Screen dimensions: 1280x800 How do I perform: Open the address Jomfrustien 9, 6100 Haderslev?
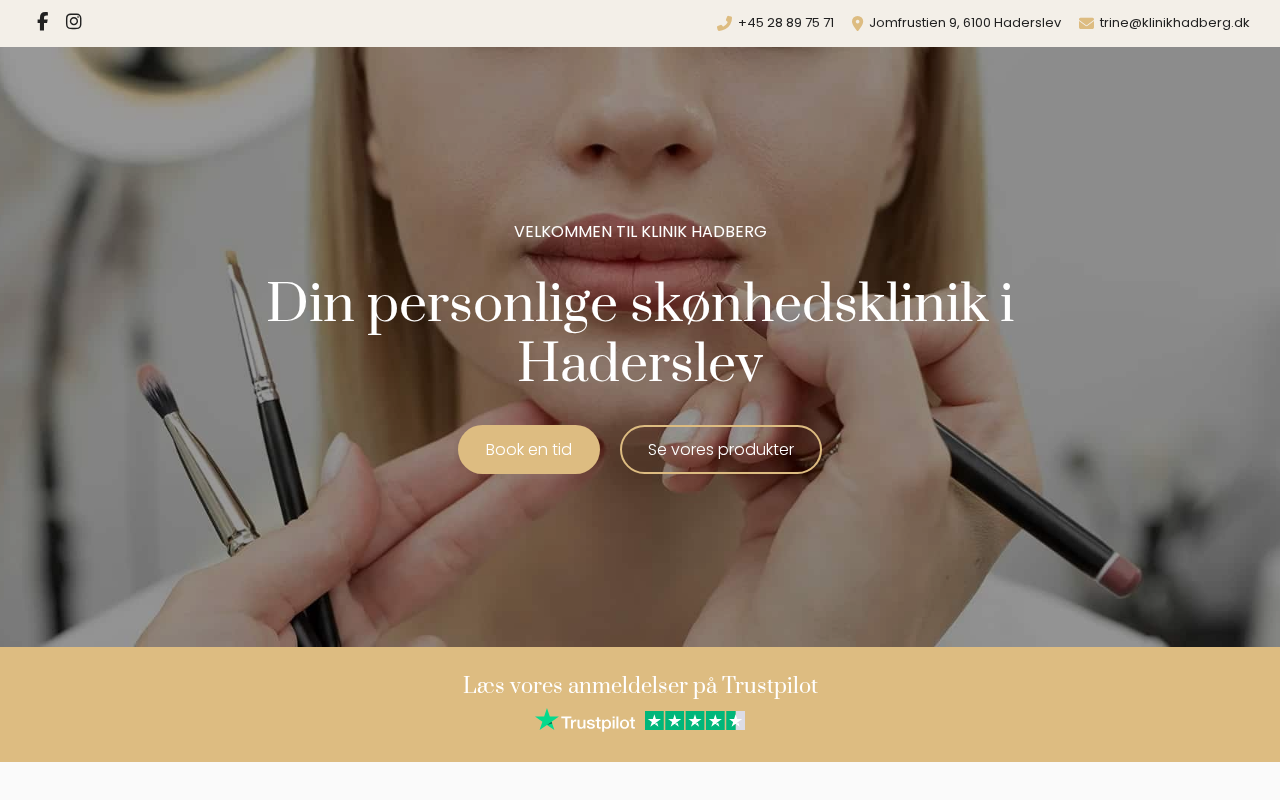965,23
